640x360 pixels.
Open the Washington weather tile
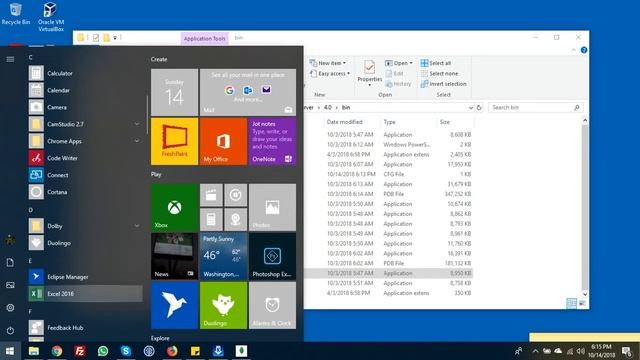coord(223,256)
